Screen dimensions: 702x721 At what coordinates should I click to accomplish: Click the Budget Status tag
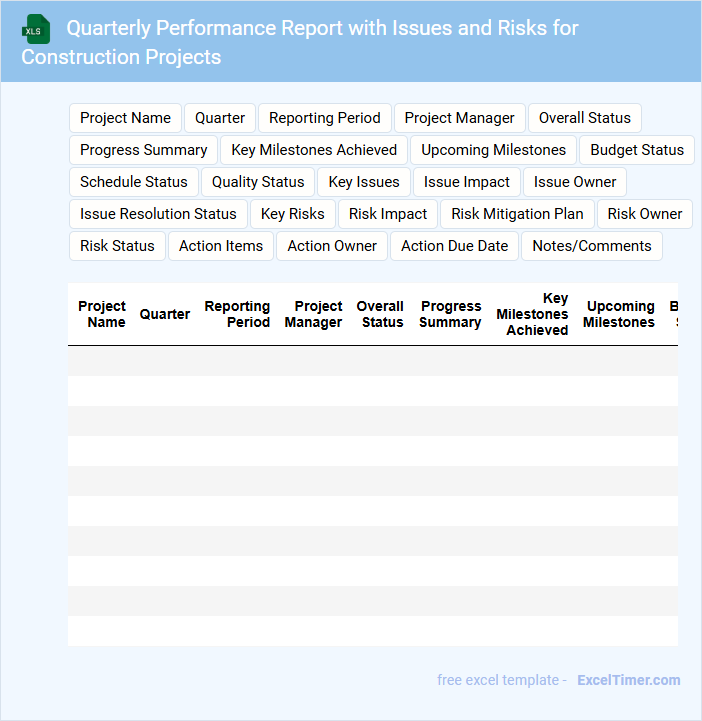pos(637,150)
